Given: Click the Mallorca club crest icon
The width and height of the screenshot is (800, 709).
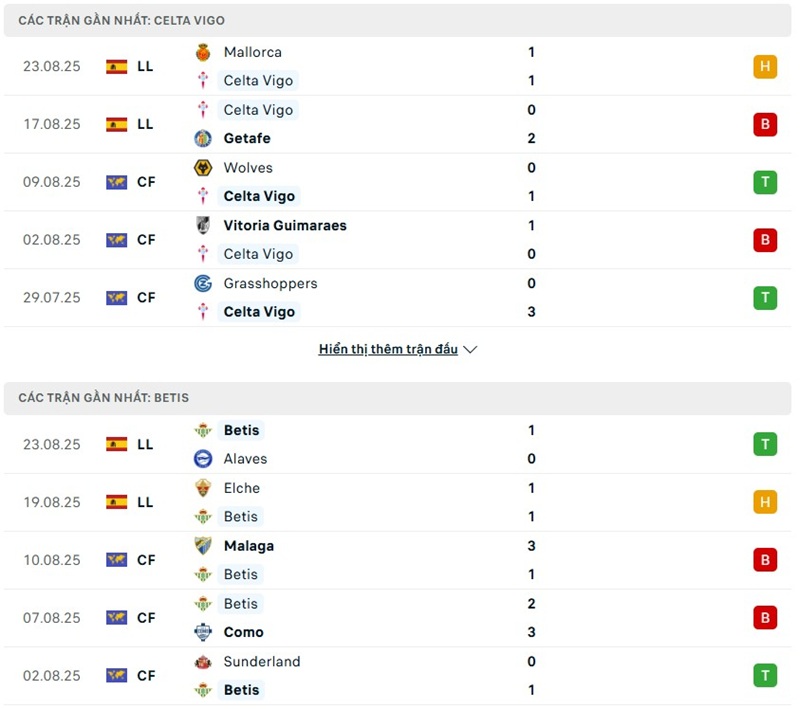Looking at the screenshot, I should pos(203,52).
